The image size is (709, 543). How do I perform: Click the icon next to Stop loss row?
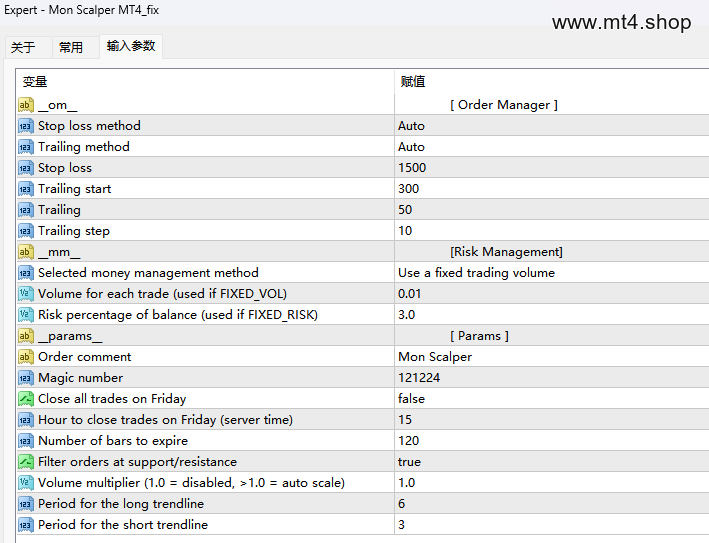pyautogui.click(x=26, y=168)
